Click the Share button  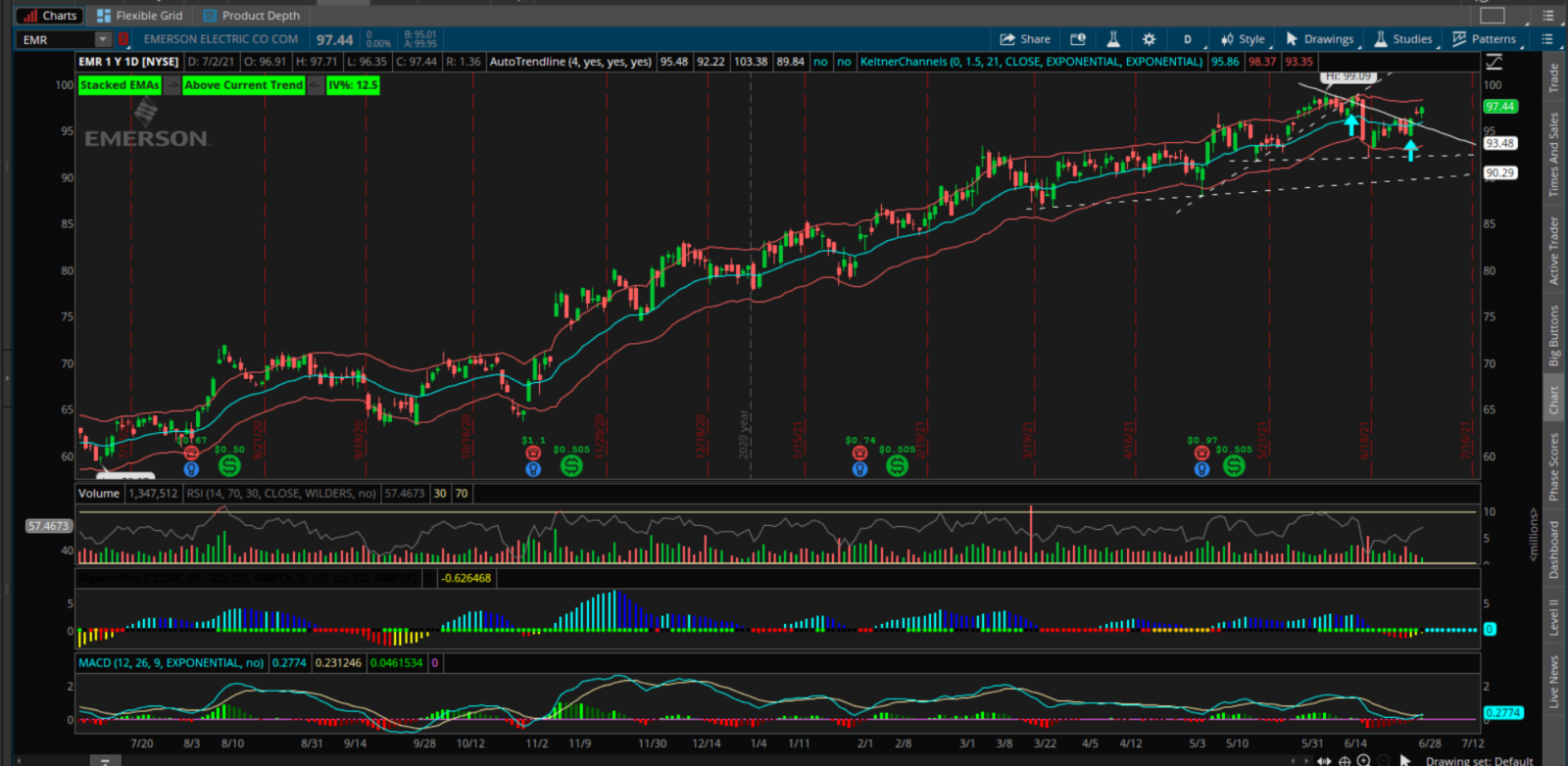(1025, 39)
